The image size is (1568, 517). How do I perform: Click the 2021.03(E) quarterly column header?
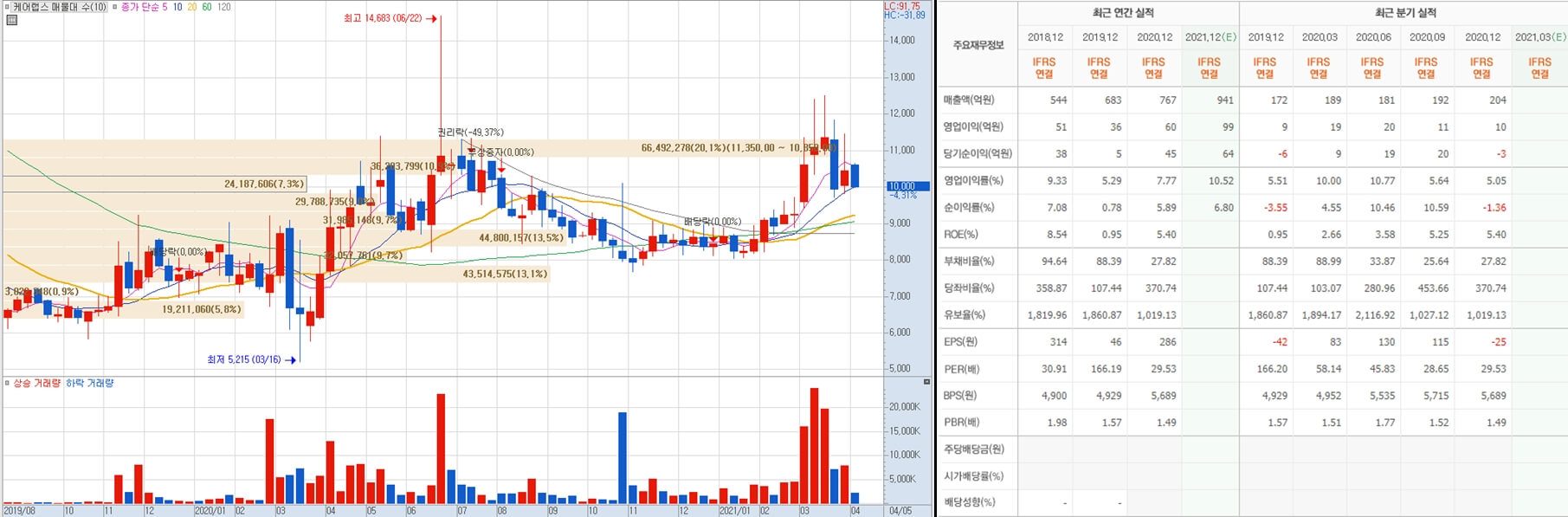pos(1540,37)
